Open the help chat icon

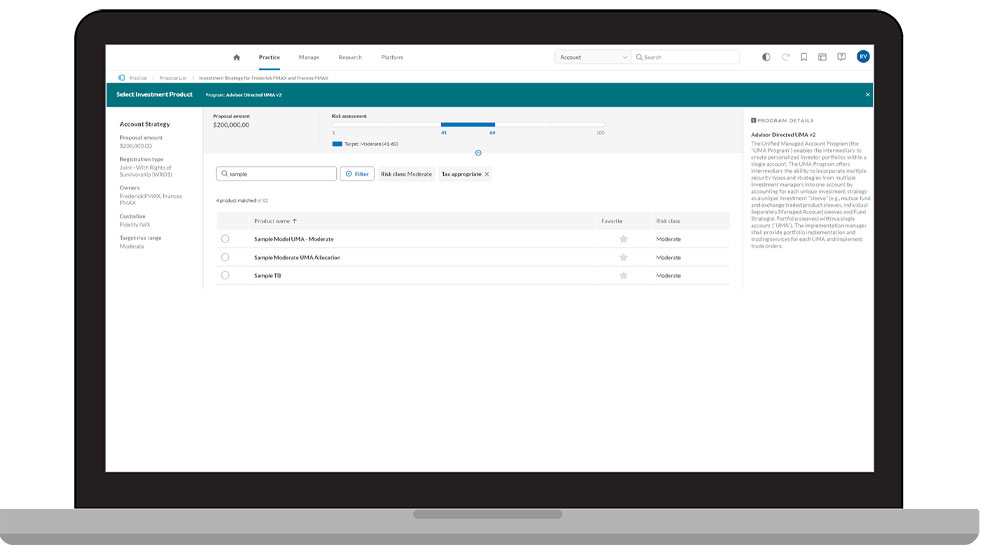click(x=841, y=57)
